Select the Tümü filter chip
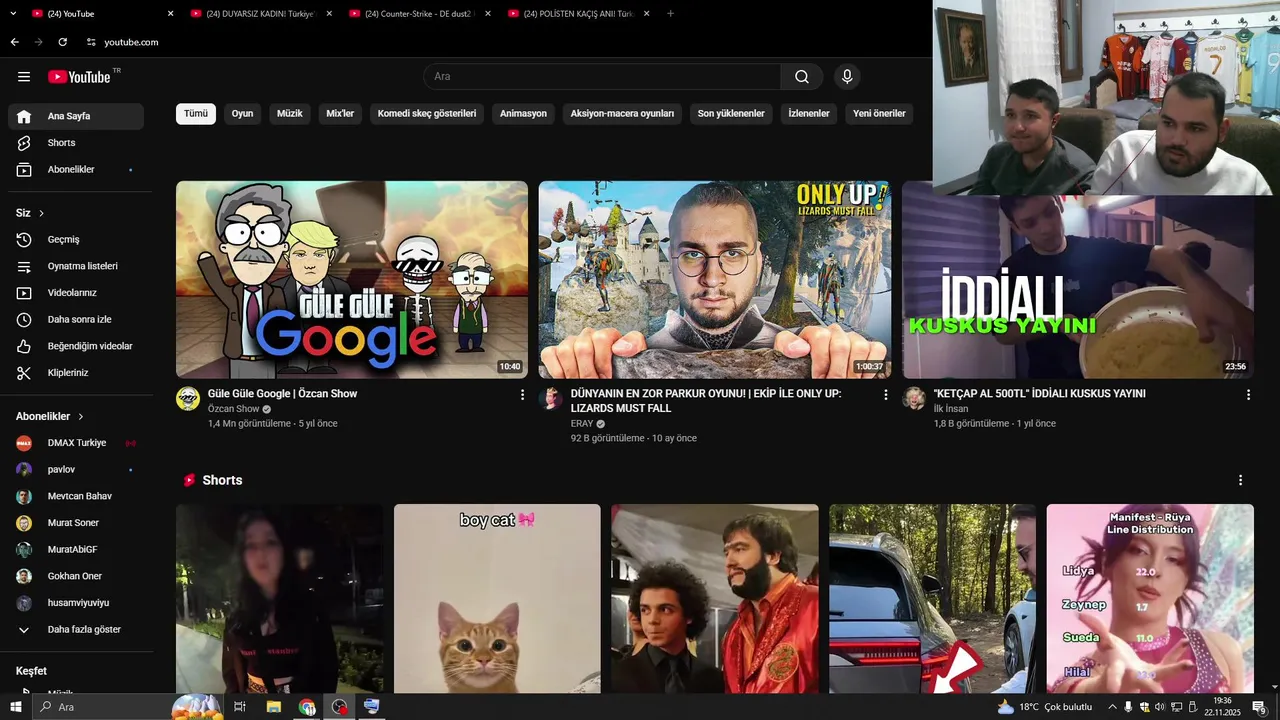 196,114
